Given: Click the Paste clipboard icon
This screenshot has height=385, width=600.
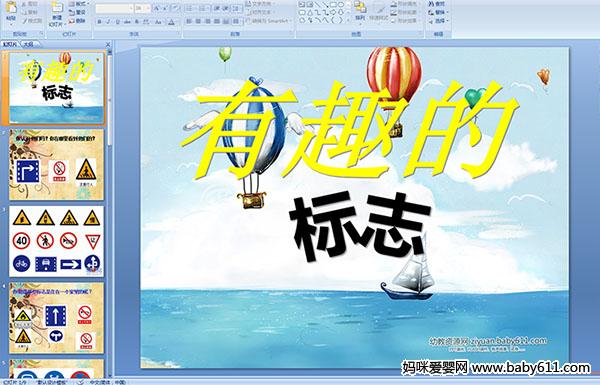Looking at the screenshot, I should pos(11,10).
